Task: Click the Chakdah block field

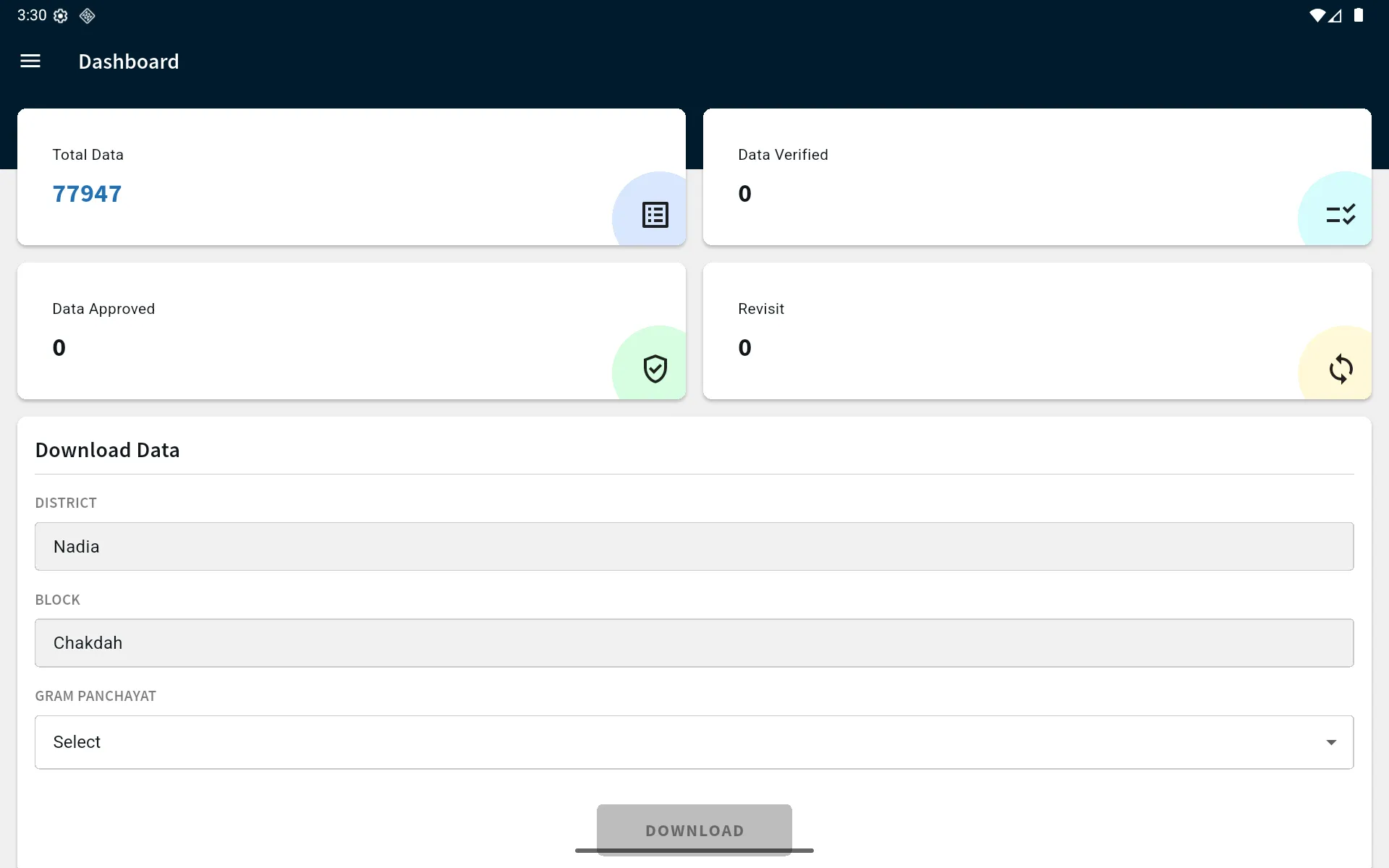Action: pos(694,642)
